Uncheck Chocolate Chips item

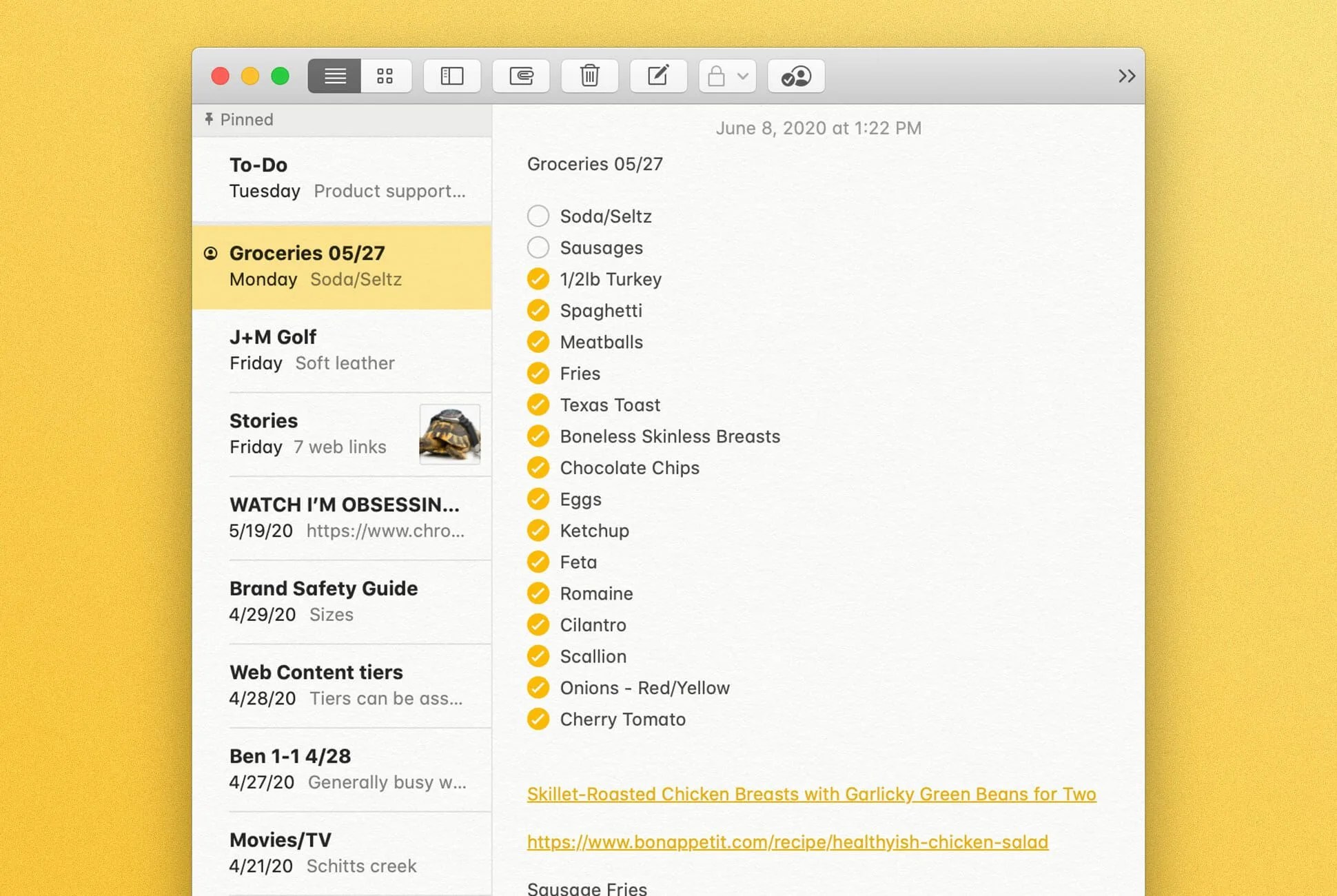(538, 467)
